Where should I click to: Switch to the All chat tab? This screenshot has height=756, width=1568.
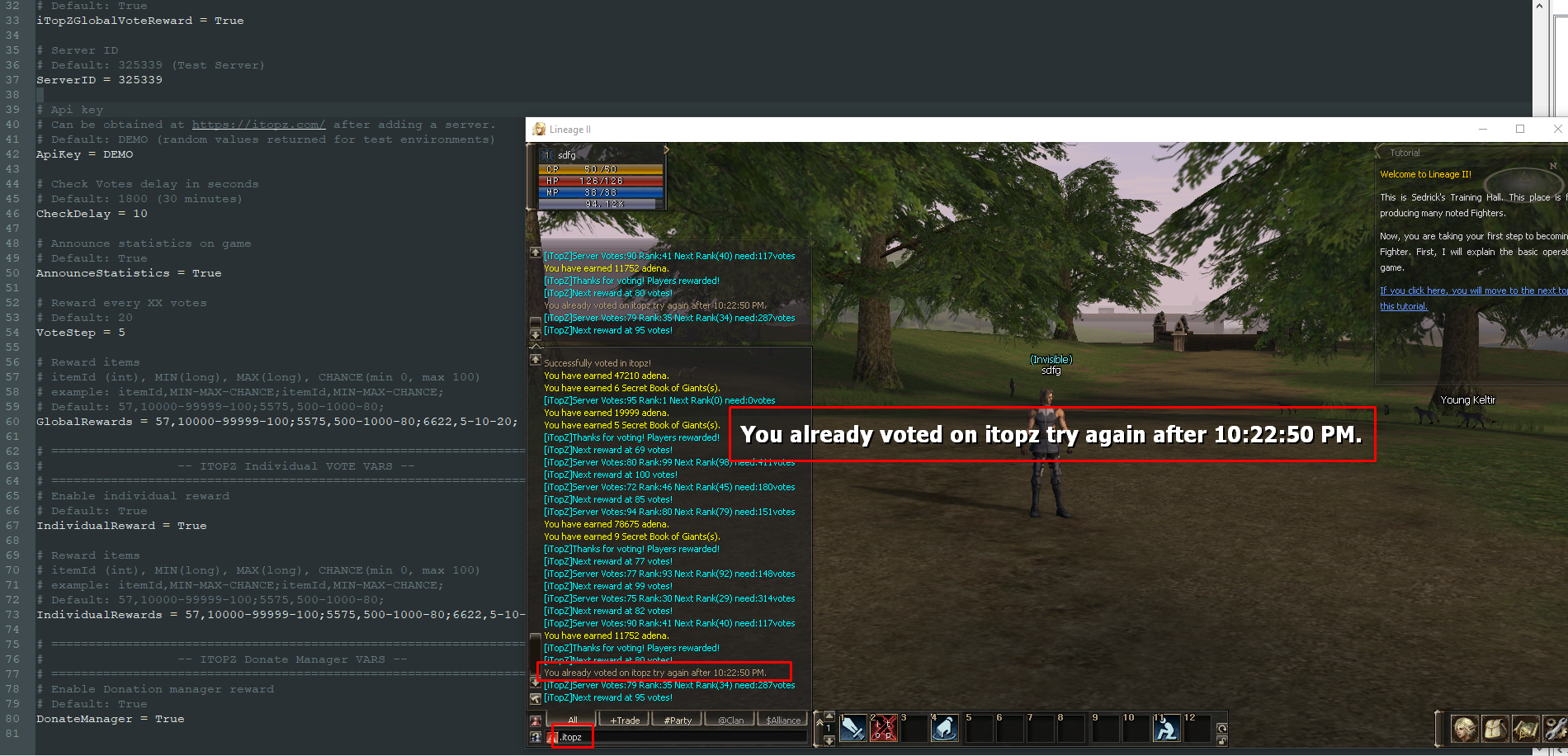coord(573,720)
